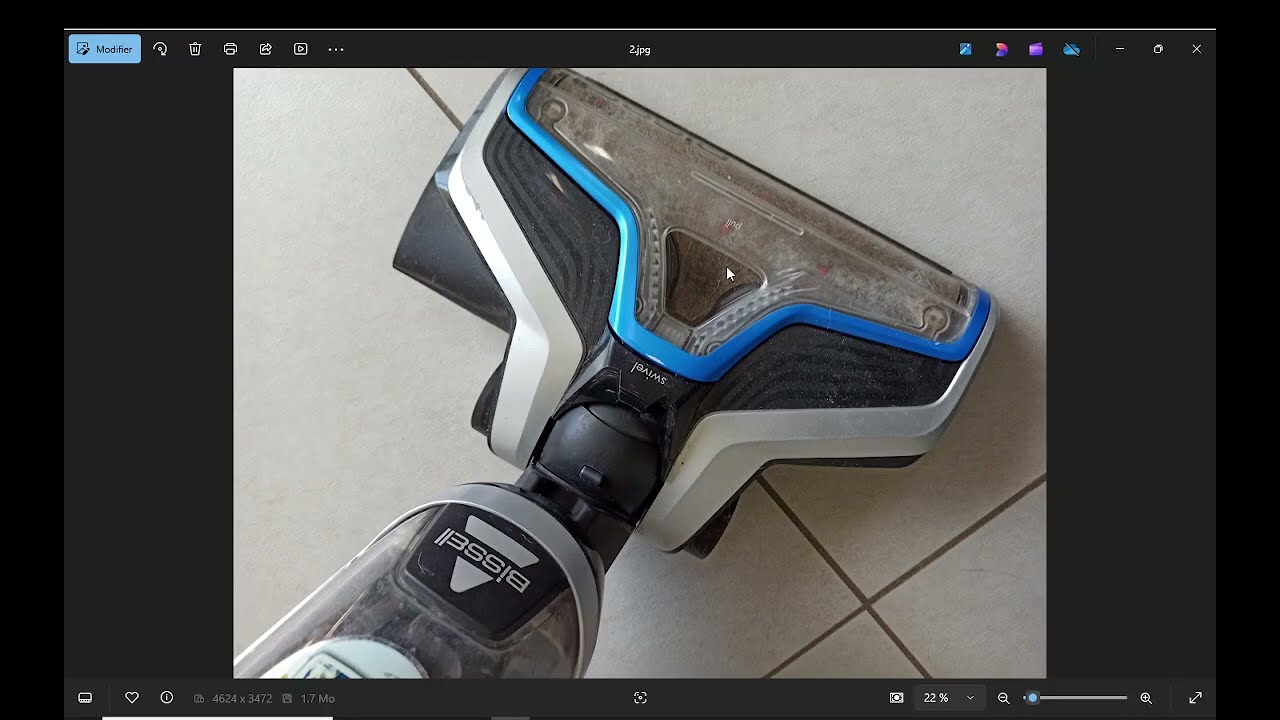Click the 1.7 Mo file size text
Viewport: 1280px width, 720px height.
[x=318, y=698]
